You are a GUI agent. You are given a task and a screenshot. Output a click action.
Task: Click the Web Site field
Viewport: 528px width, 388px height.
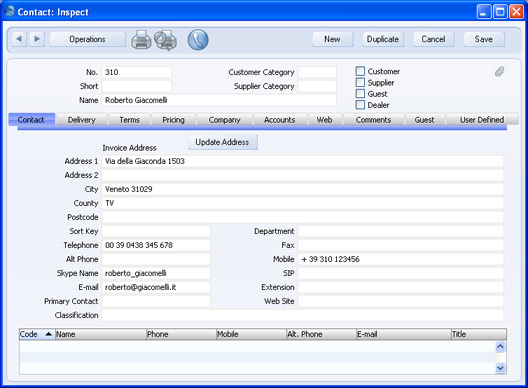tap(401, 301)
